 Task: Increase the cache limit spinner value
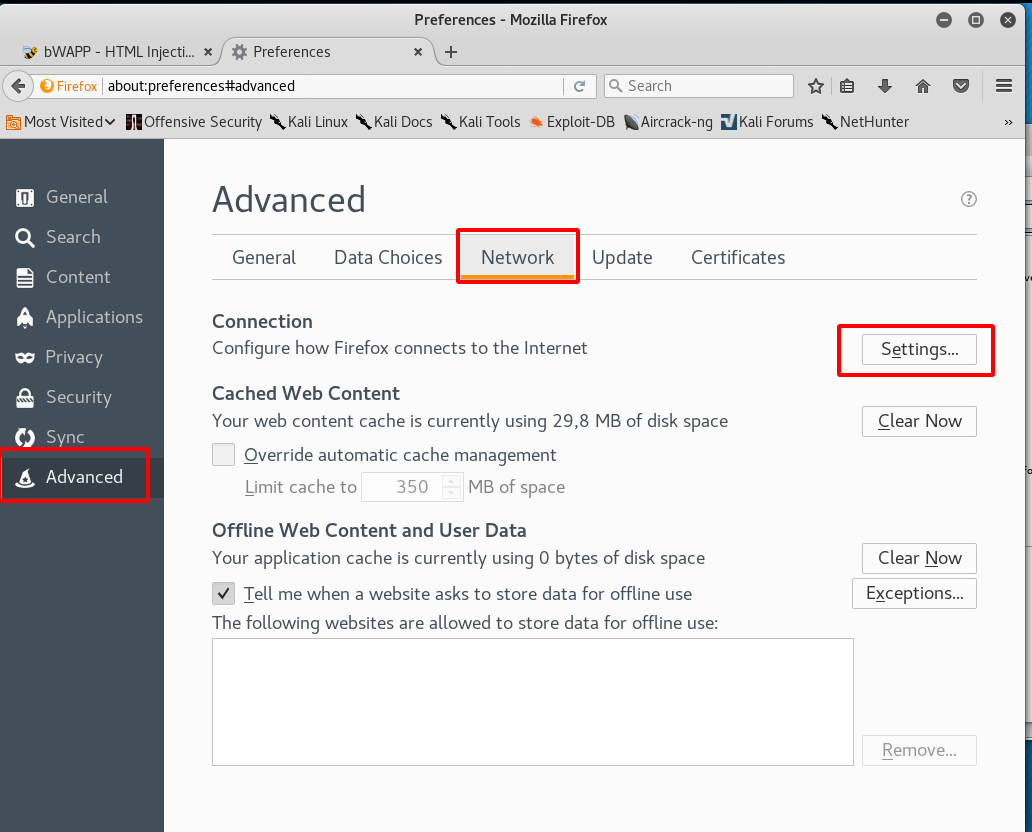pos(453,482)
